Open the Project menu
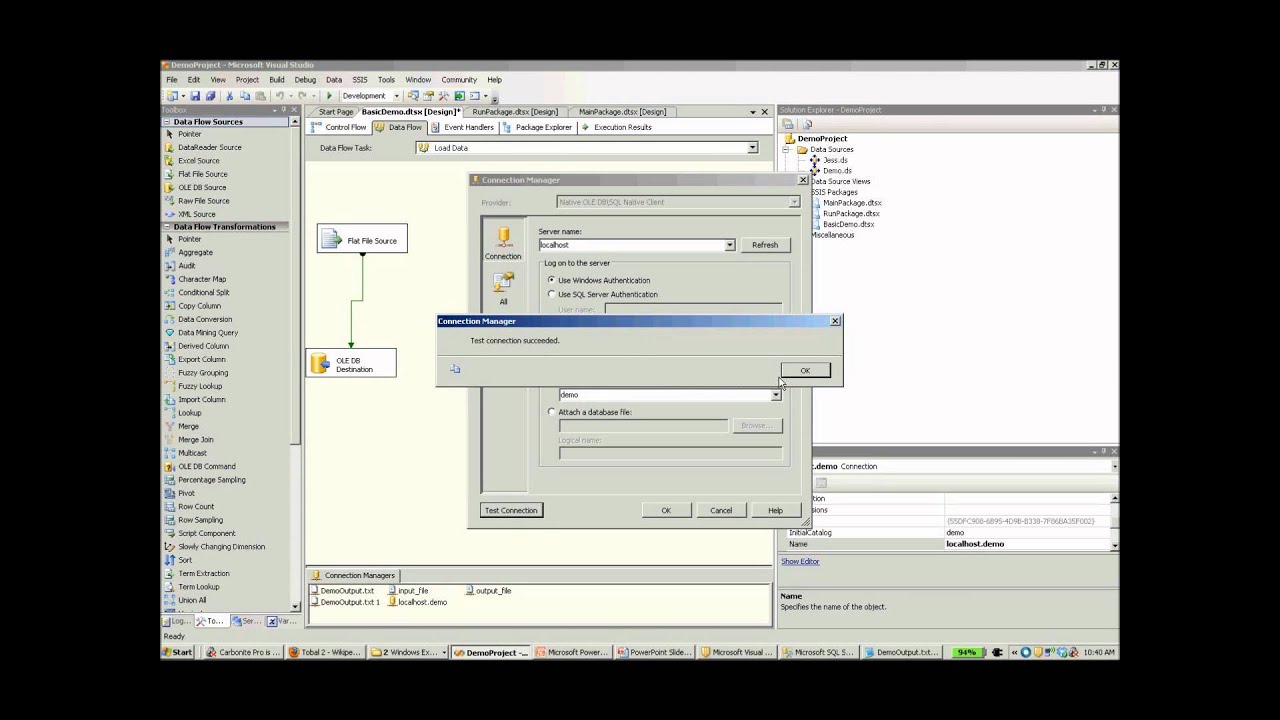This screenshot has height=720, width=1280. click(247, 80)
